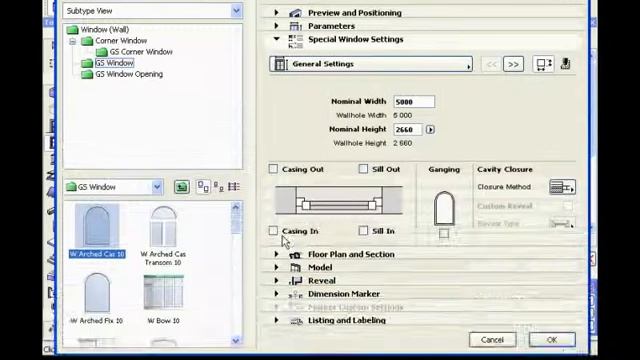
Task: Enable Casing Out checkbox
Action: click(x=273, y=169)
